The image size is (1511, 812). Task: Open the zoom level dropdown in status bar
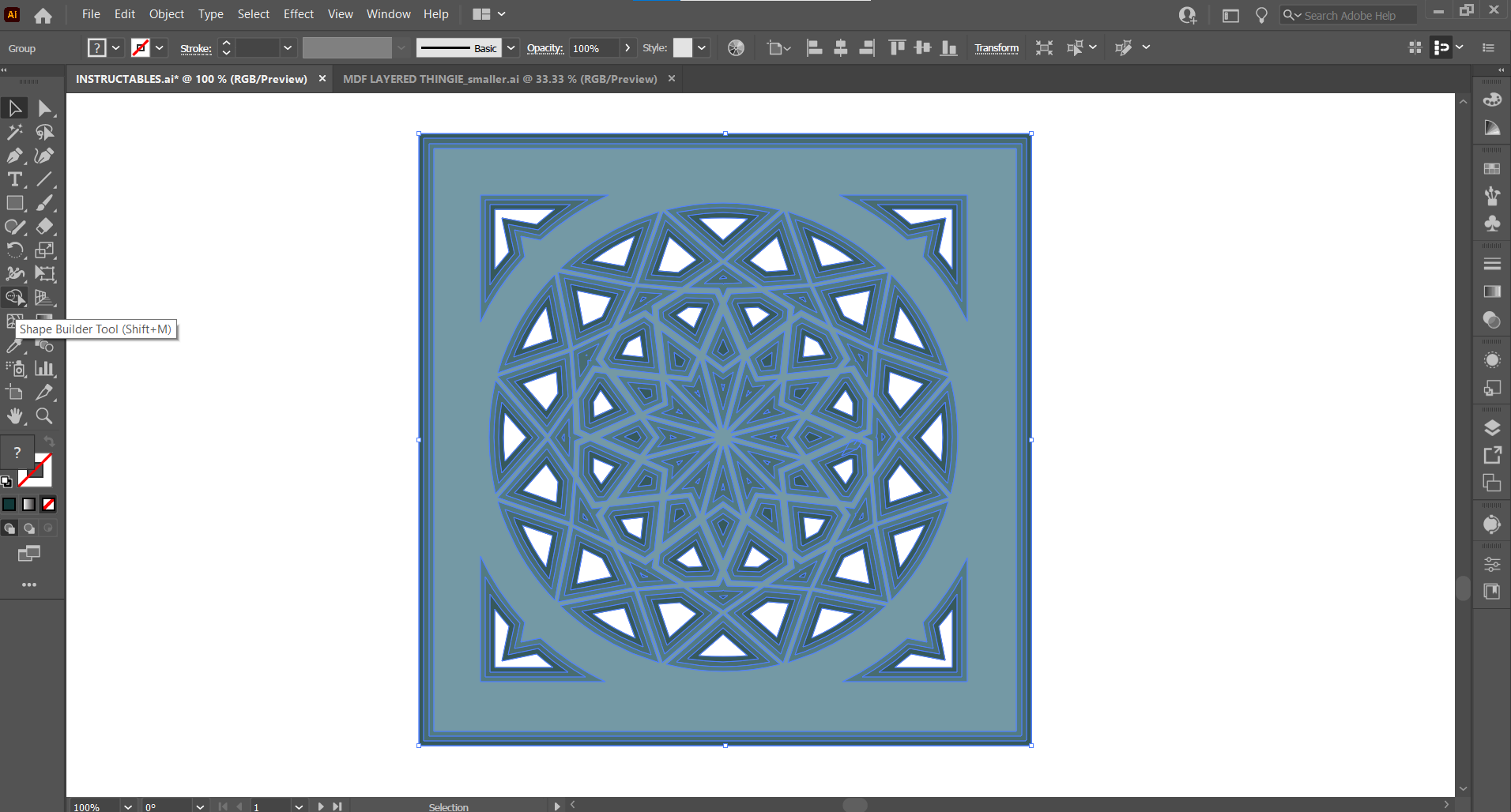[x=127, y=806]
